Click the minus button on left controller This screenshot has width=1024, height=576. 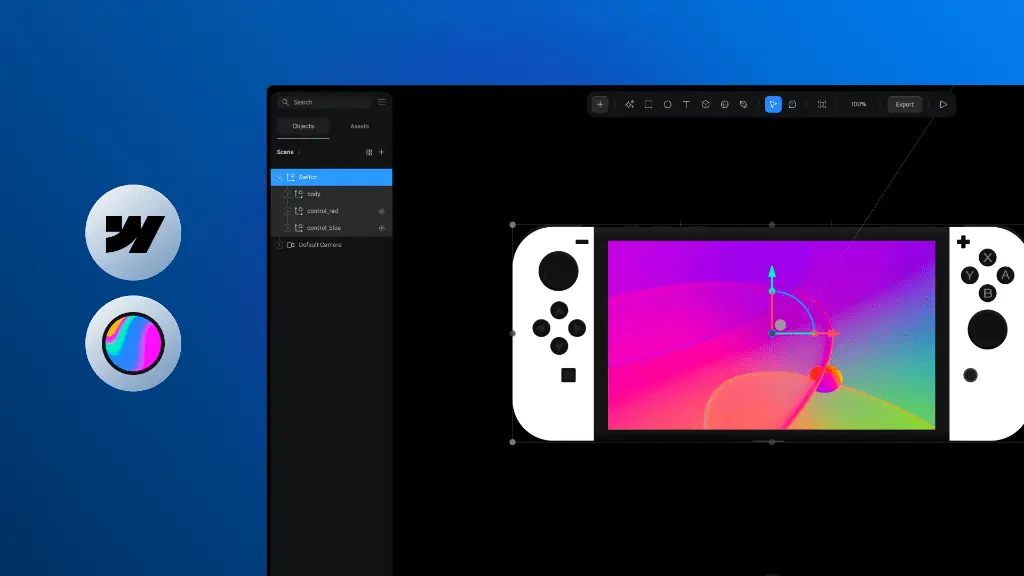click(x=582, y=242)
